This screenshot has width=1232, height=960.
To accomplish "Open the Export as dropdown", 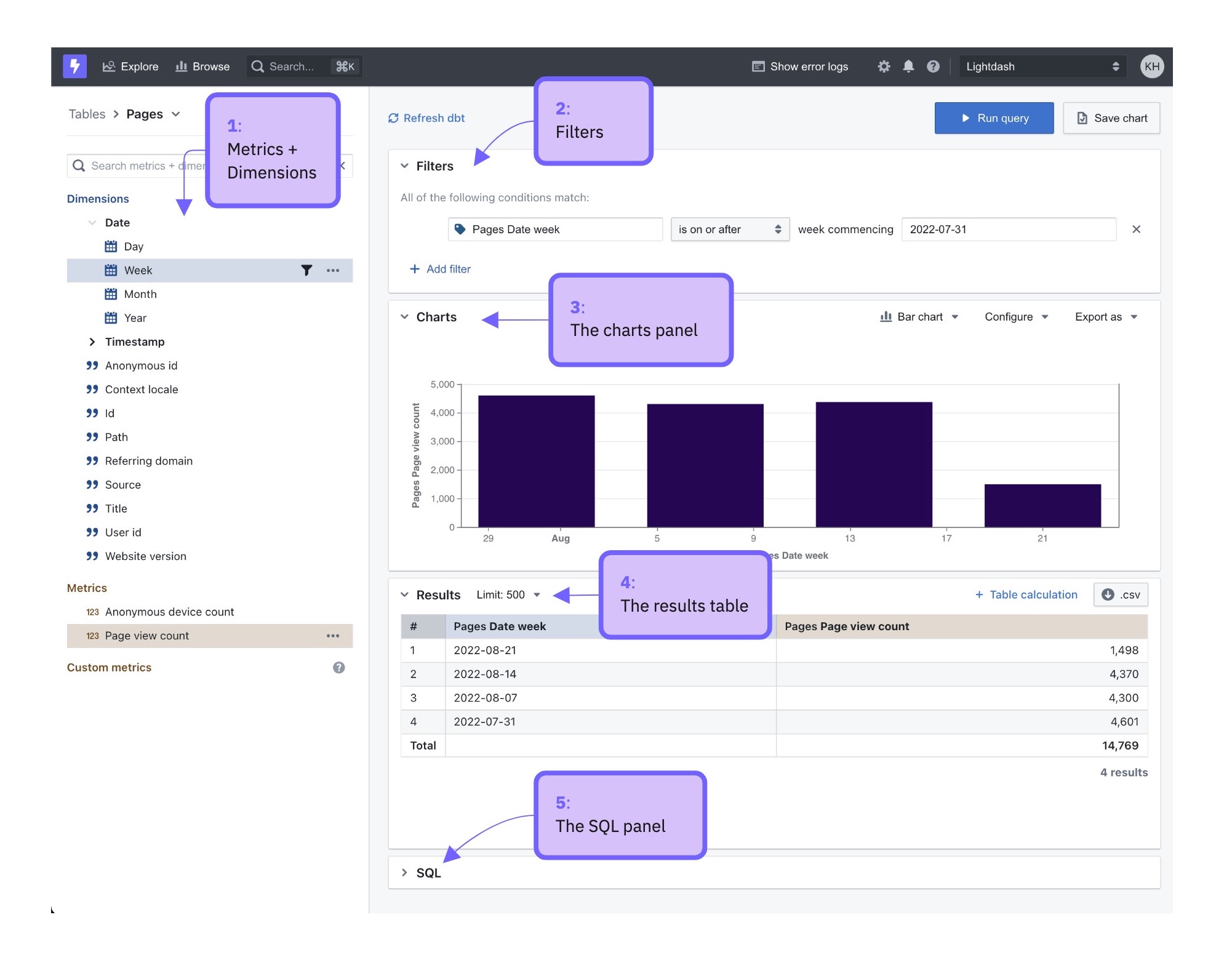I will coord(1106,317).
